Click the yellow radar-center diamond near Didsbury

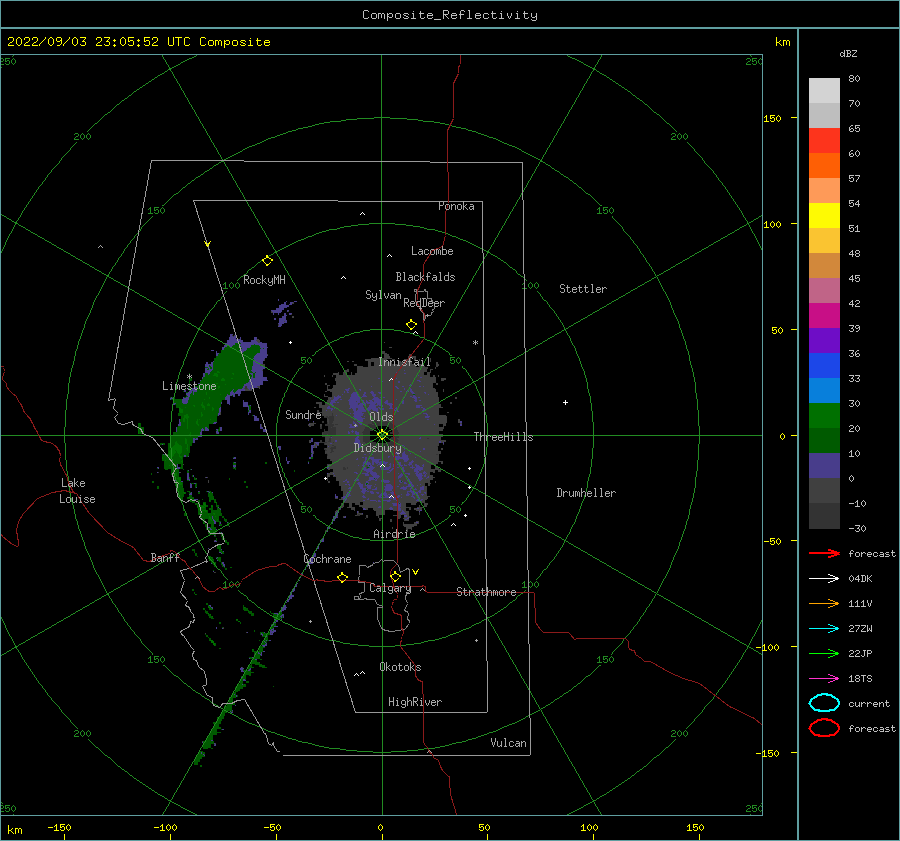pos(382,435)
